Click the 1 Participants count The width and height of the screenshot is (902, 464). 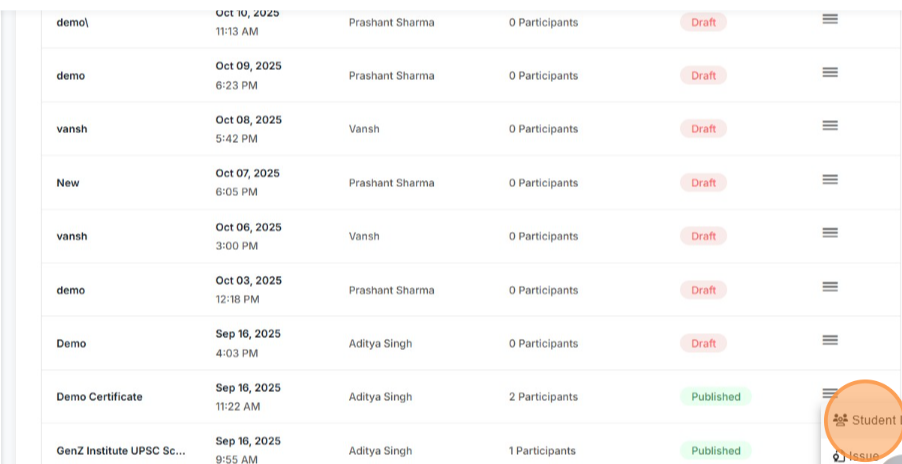coord(542,451)
